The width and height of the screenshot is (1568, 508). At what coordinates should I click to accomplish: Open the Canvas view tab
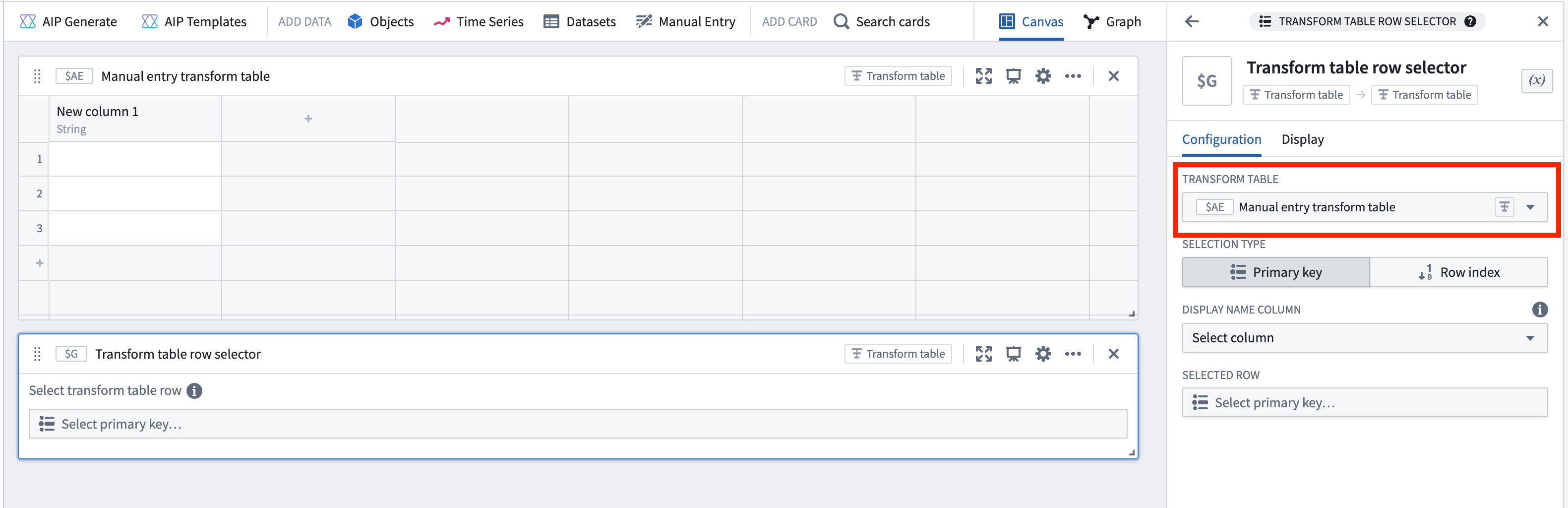pyautogui.click(x=1031, y=21)
